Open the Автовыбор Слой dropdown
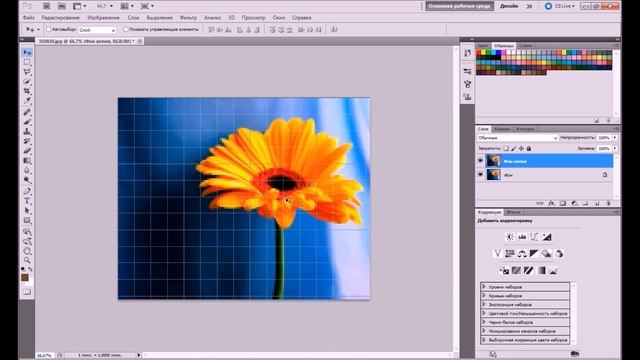 pos(97,30)
